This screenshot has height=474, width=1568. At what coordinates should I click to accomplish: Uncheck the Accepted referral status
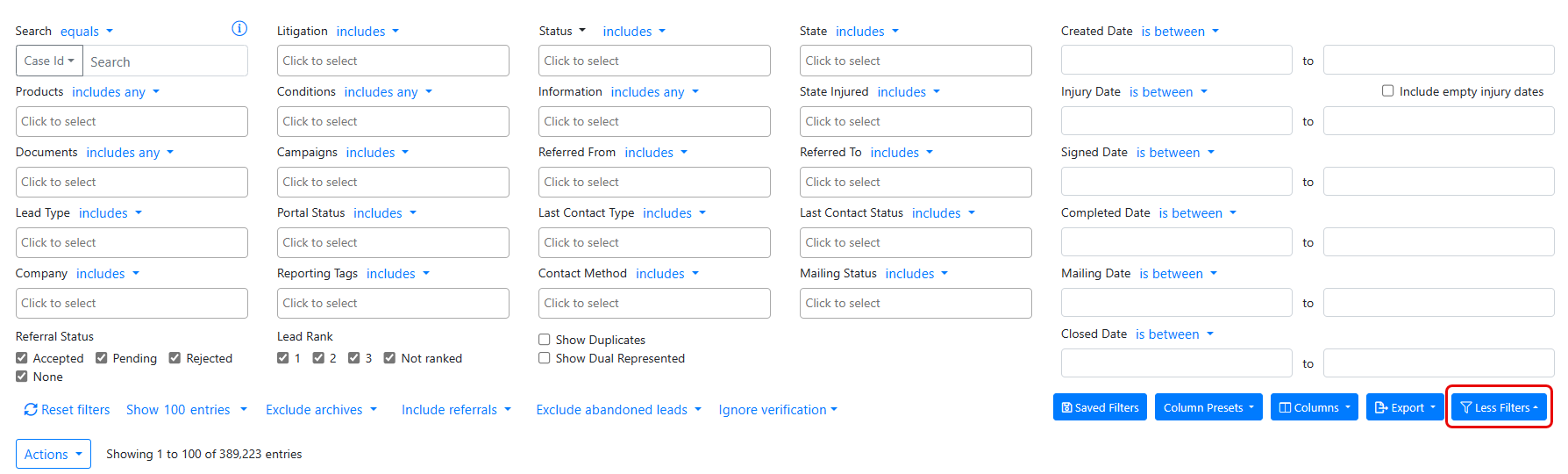pyautogui.click(x=22, y=358)
